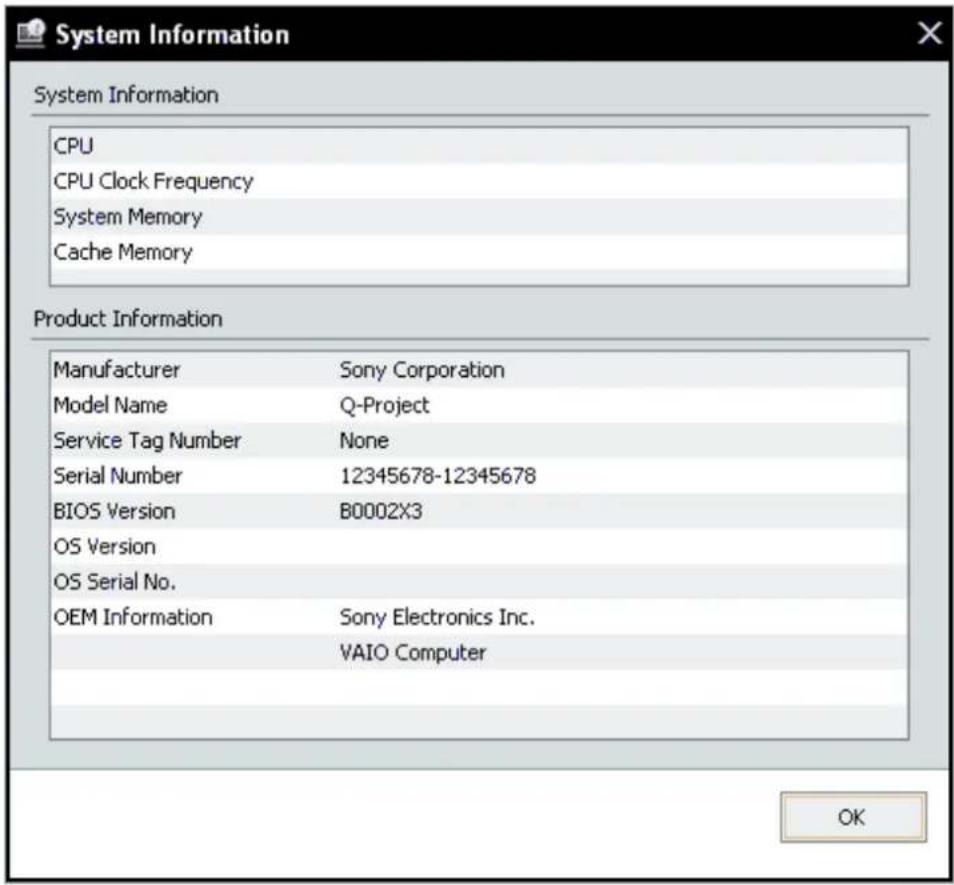This screenshot has height=885, width=954.
Task: Close the System Information dialog
Action: [930, 33]
